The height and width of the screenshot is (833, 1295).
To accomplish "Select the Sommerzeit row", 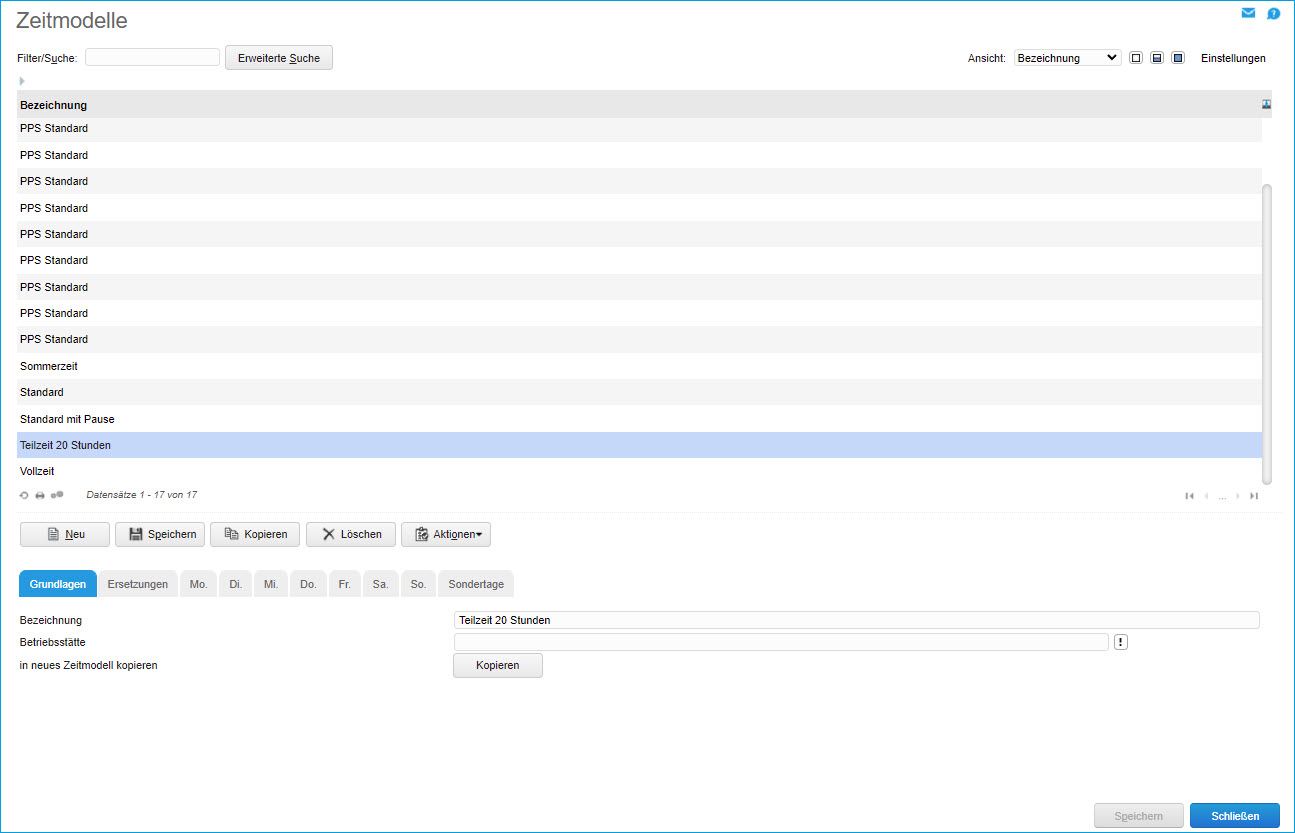I will pos(639,366).
